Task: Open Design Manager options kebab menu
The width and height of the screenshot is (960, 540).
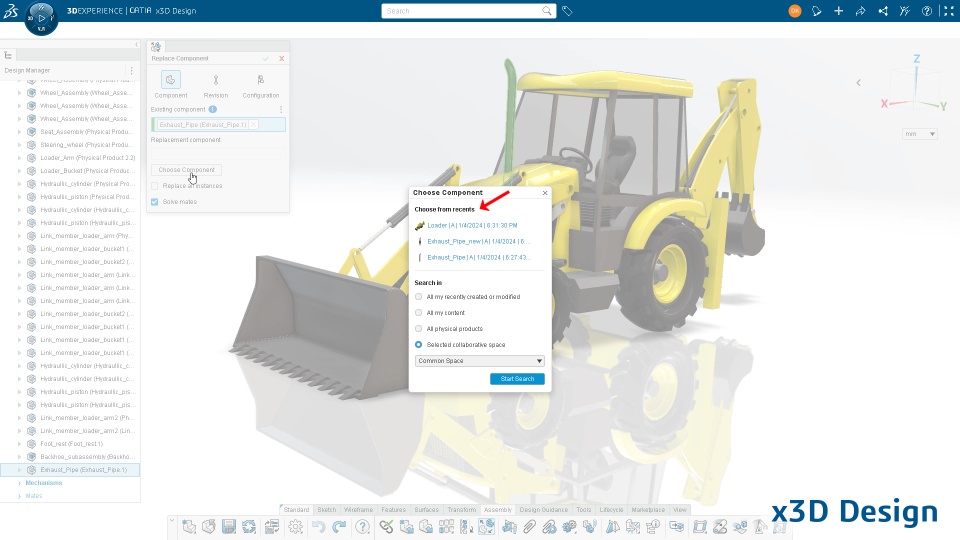Action: click(132, 70)
